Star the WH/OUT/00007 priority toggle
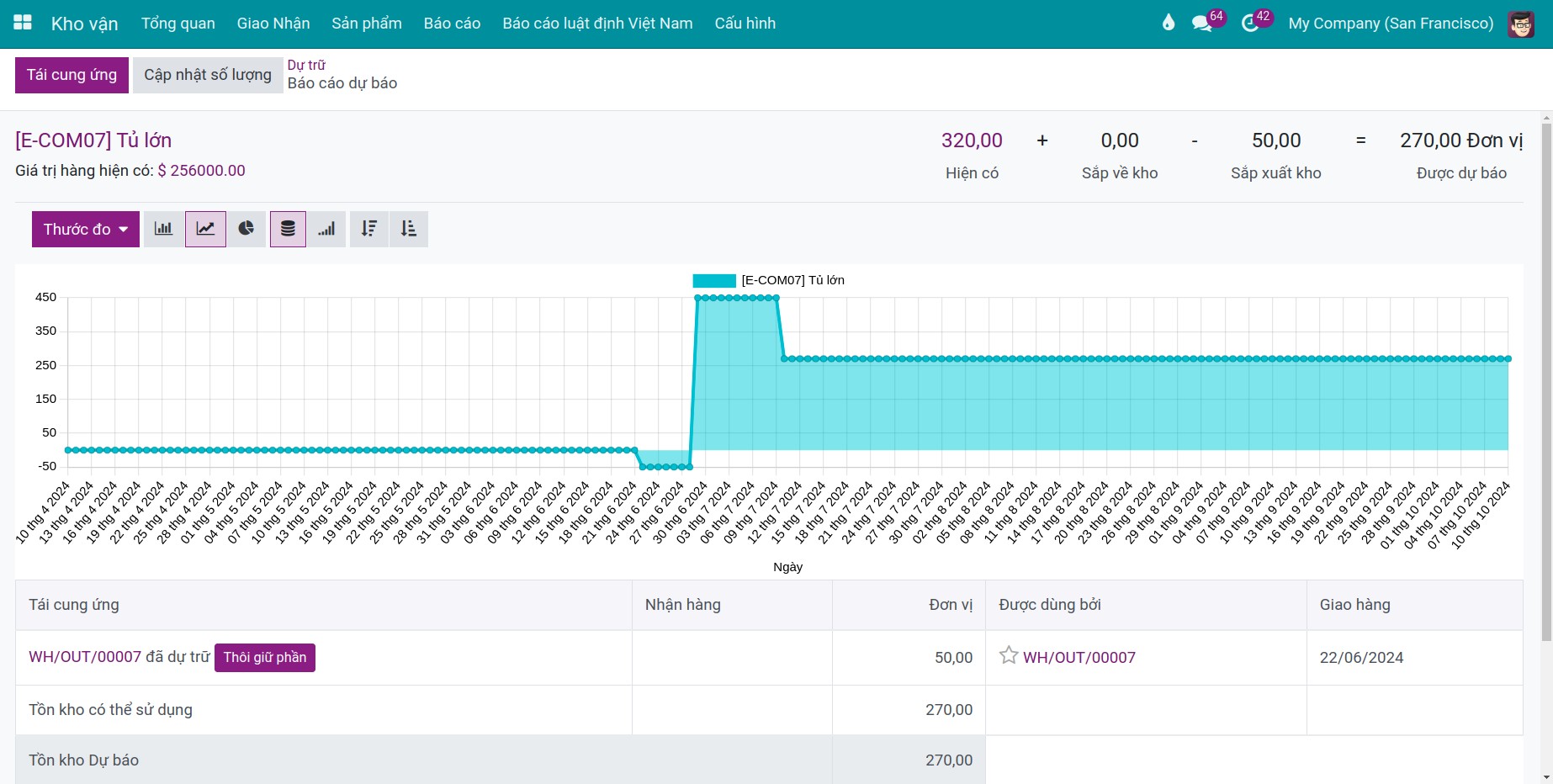Viewport: 1553px width, 784px height. click(x=1009, y=655)
